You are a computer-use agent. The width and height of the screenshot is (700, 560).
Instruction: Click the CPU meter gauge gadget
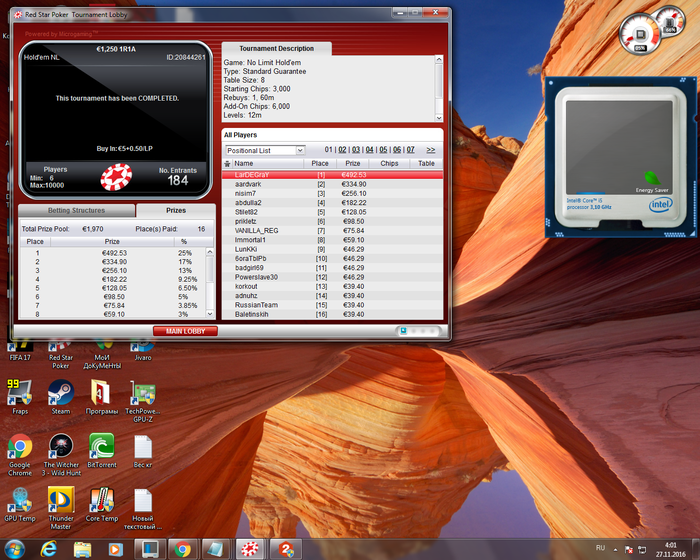tap(640, 34)
